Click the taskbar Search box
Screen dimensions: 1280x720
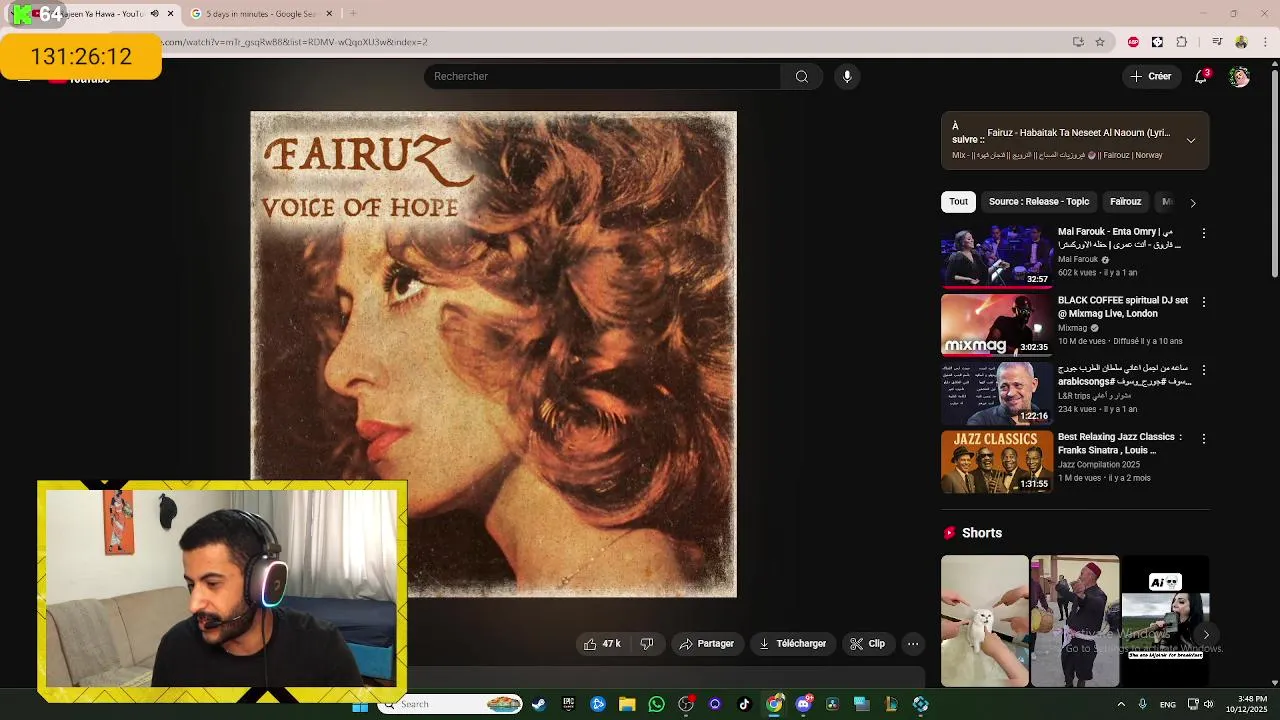449,704
